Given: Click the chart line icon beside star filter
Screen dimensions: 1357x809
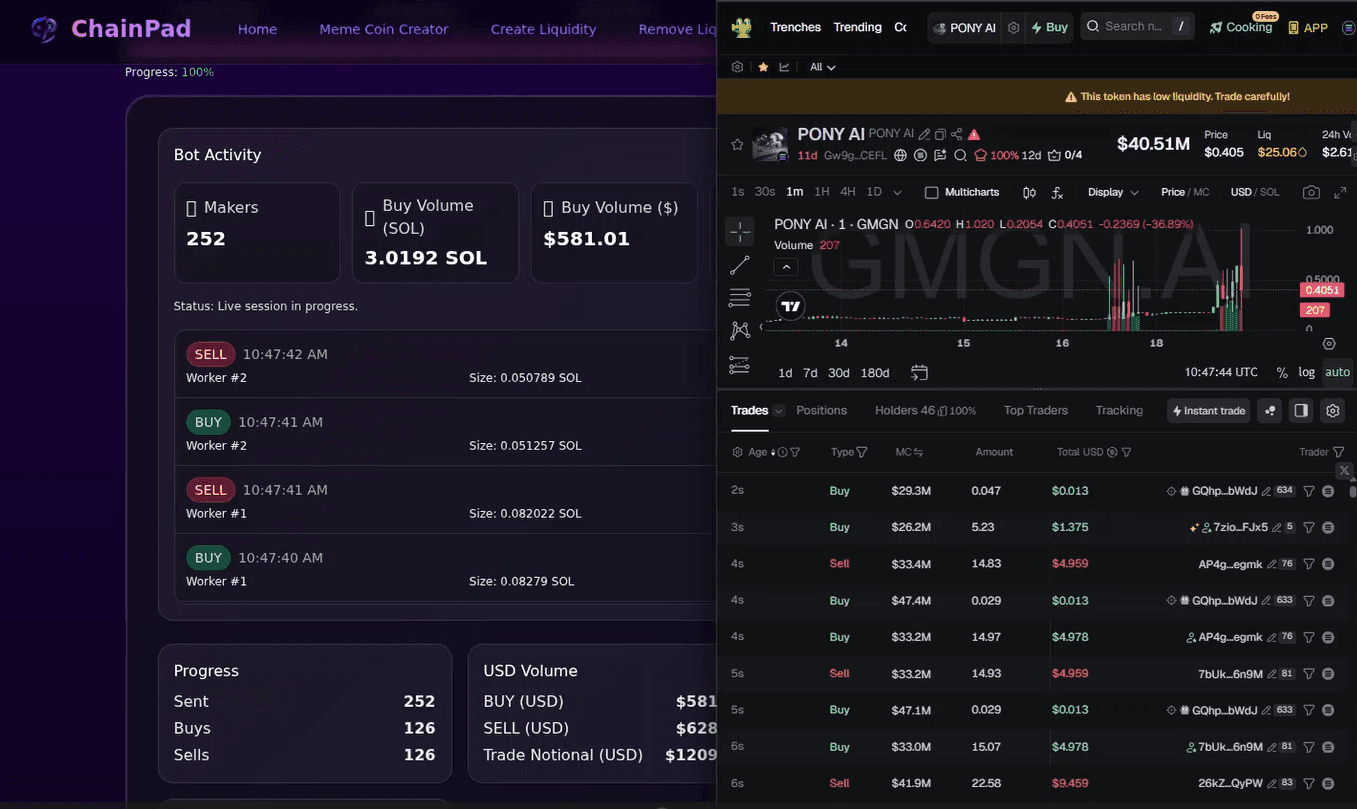Looking at the screenshot, I should tap(785, 67).
